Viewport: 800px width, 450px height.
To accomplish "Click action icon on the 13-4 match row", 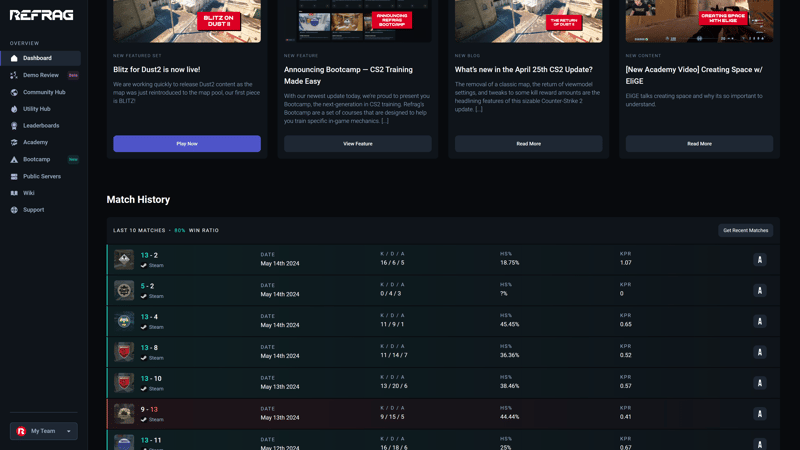I will point(760,321).
